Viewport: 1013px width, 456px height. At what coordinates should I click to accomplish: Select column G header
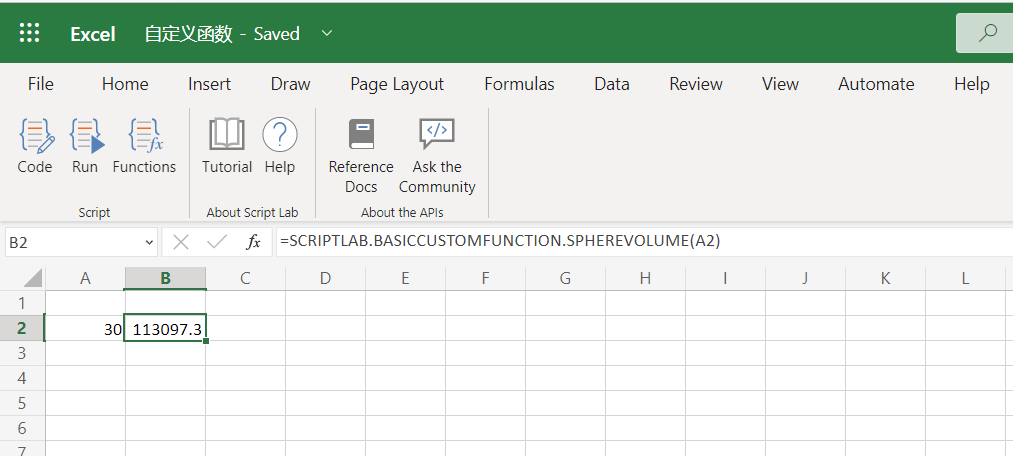pyautogui.click(x=565, y=278)
